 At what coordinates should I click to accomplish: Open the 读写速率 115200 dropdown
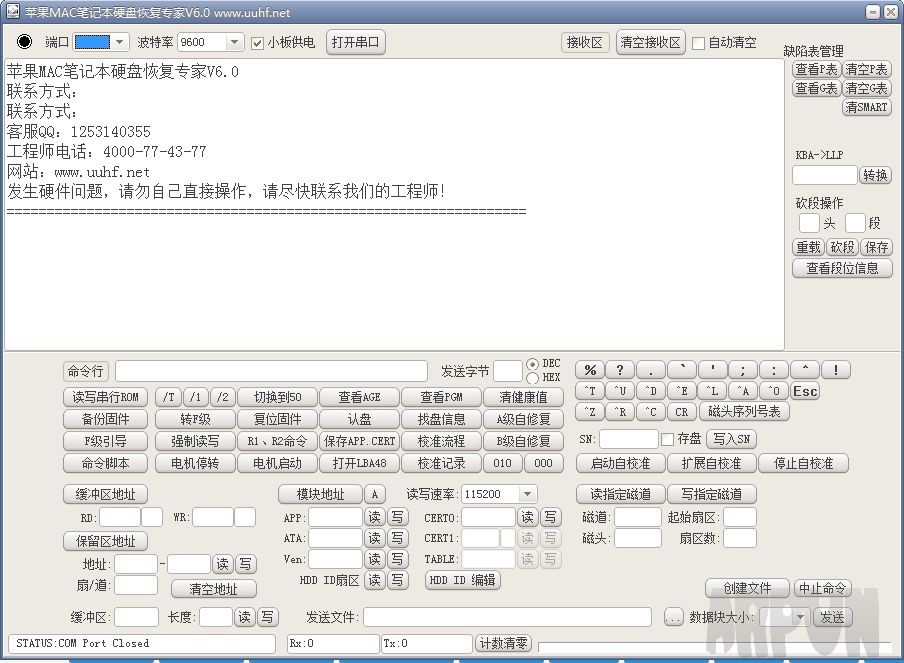(526, 494)
